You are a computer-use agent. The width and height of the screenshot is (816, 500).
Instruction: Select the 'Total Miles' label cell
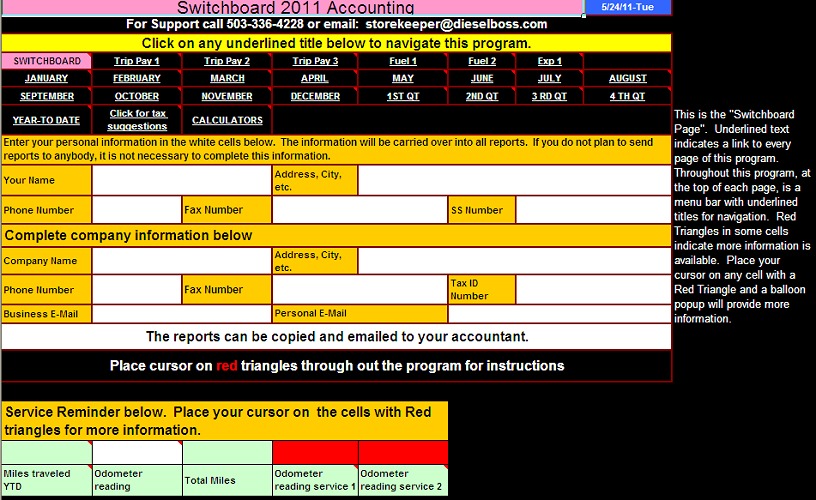227,480
